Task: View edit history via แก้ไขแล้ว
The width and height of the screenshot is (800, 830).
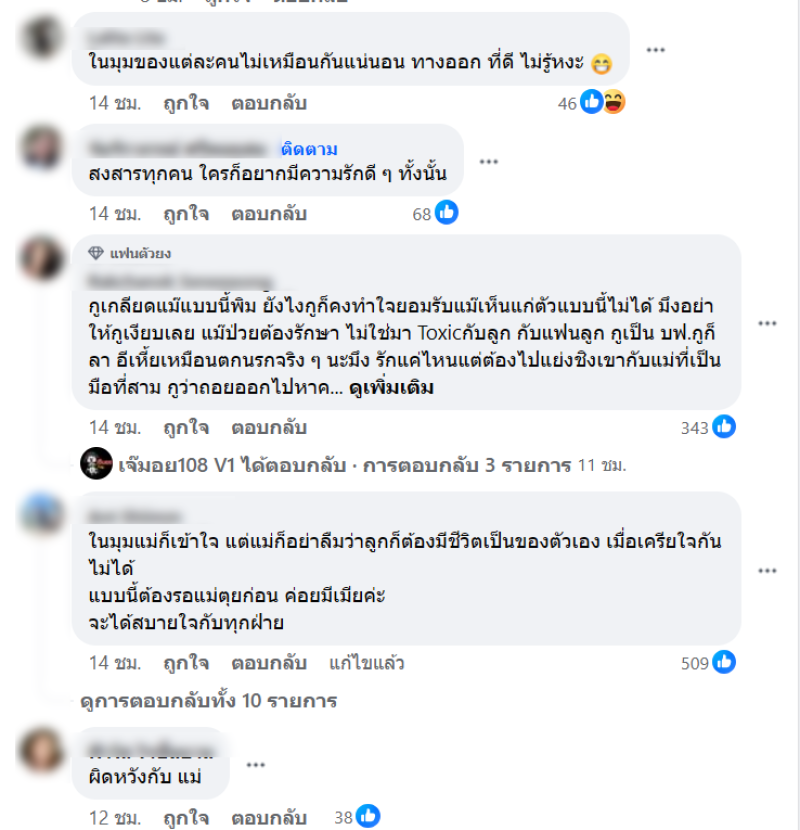Action: (x=367, y=663)
